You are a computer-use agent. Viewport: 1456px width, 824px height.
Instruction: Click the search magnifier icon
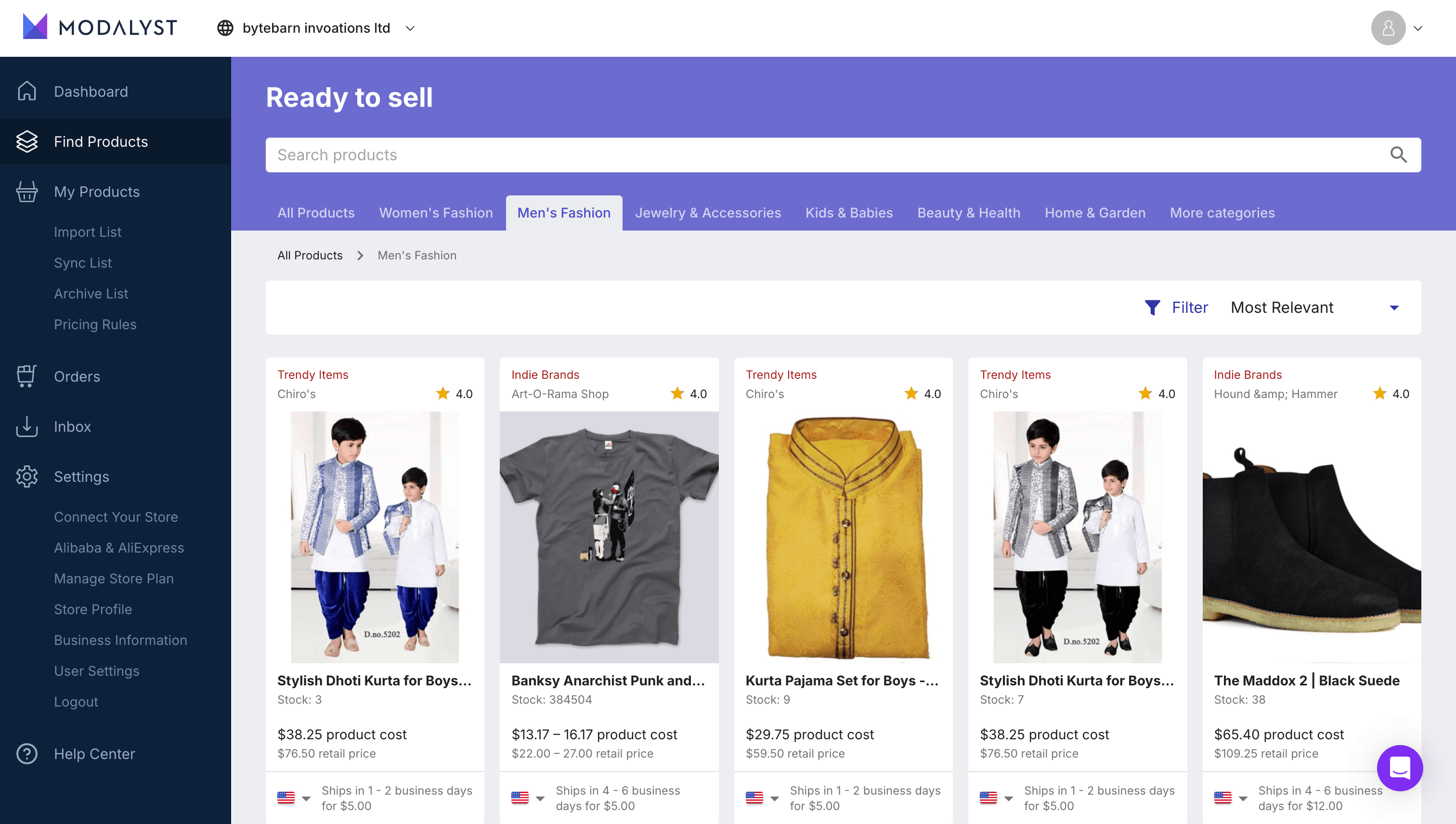point(1398,154)
